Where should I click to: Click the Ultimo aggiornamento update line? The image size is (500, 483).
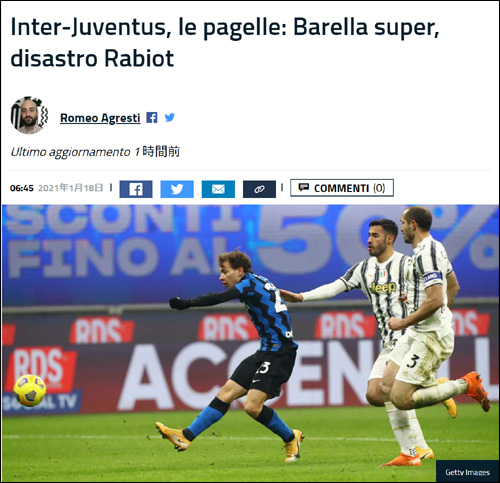coord(95,152)
